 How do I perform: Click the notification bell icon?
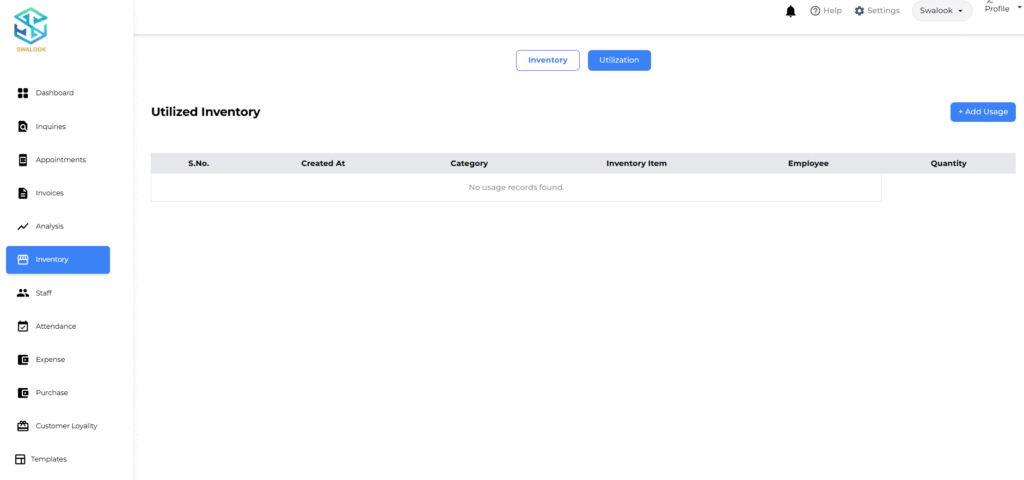[x=791, y=11]
